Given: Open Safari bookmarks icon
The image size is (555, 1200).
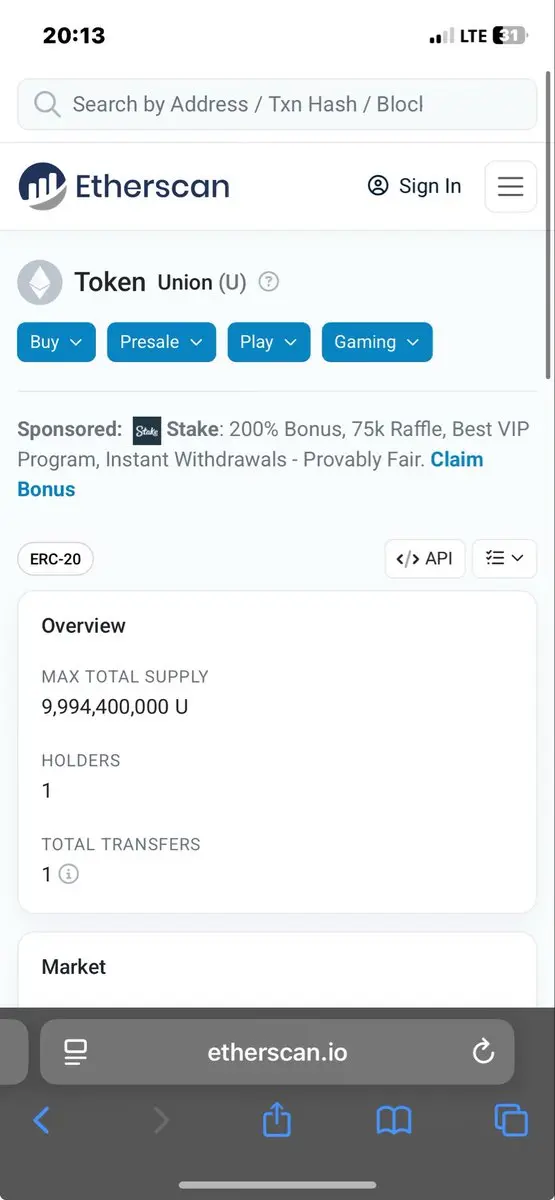Looking at the screenshot, I should pos(394,1121).
